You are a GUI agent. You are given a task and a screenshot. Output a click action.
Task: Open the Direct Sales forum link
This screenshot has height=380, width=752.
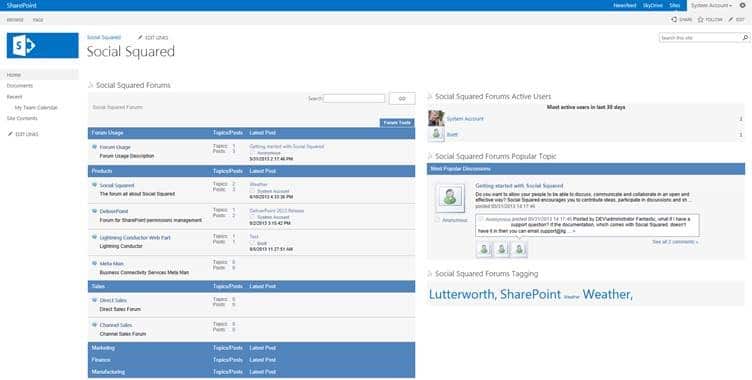[x=113, y=300]
